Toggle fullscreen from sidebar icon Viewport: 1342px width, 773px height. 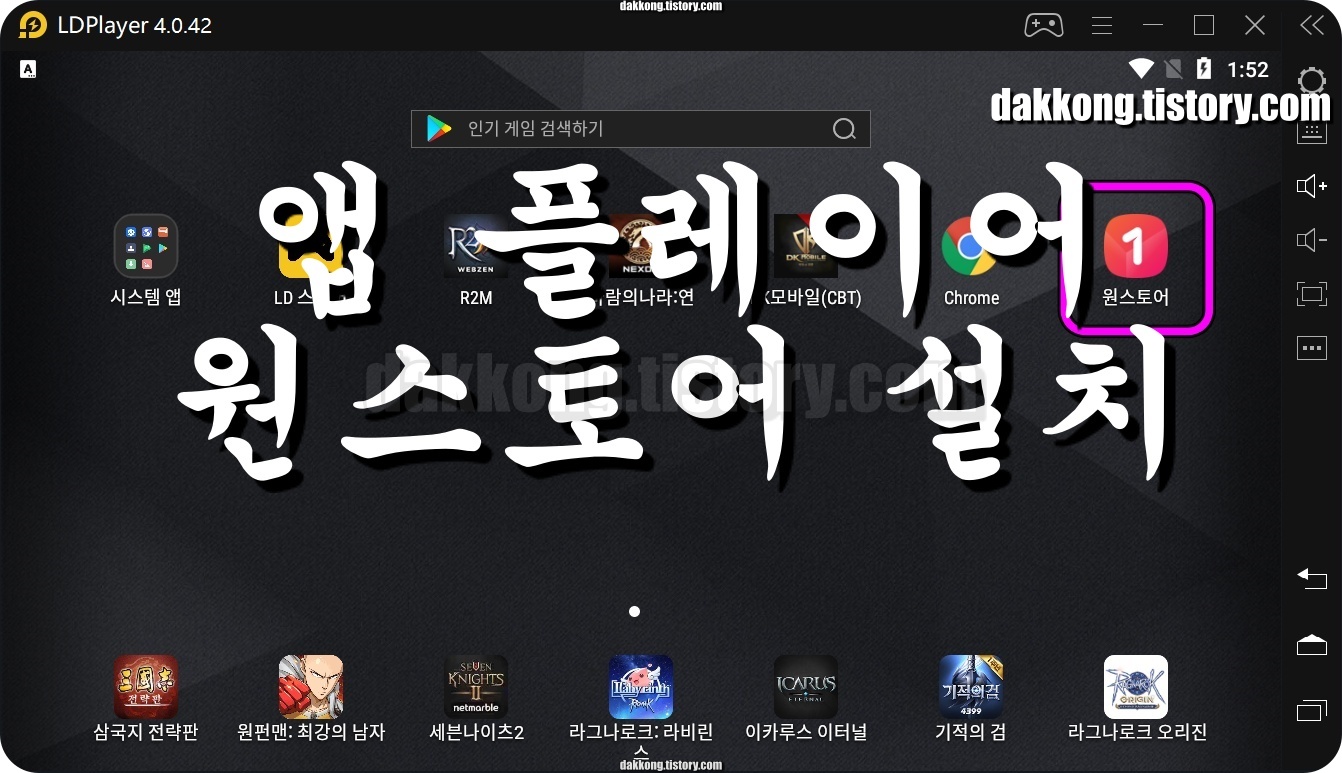click(1312, 294)
